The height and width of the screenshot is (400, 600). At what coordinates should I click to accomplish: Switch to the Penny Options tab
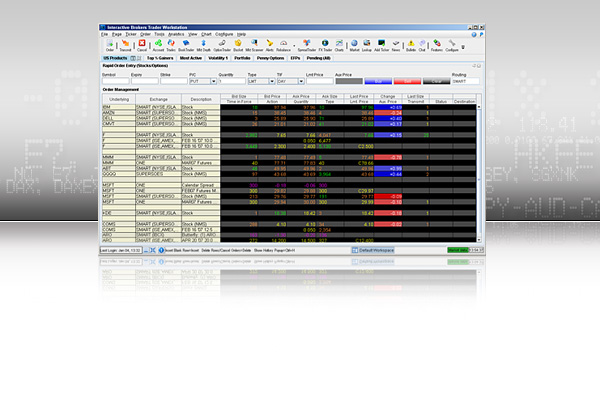pyautogui.click(x=270, y=58)
